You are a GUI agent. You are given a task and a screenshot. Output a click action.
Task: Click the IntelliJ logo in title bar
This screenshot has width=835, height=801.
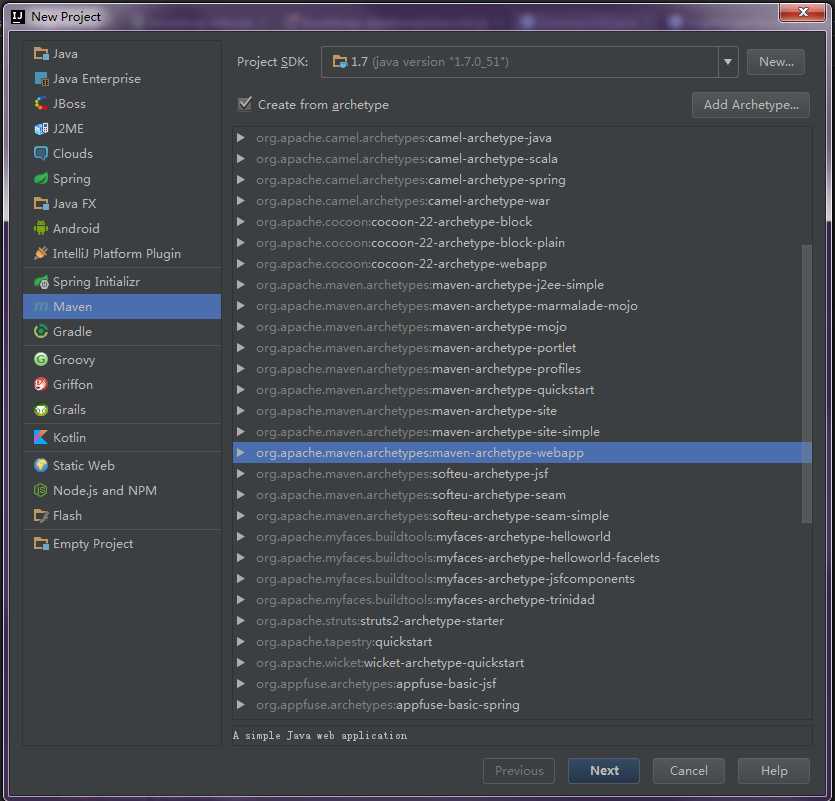tap(18, 17)
